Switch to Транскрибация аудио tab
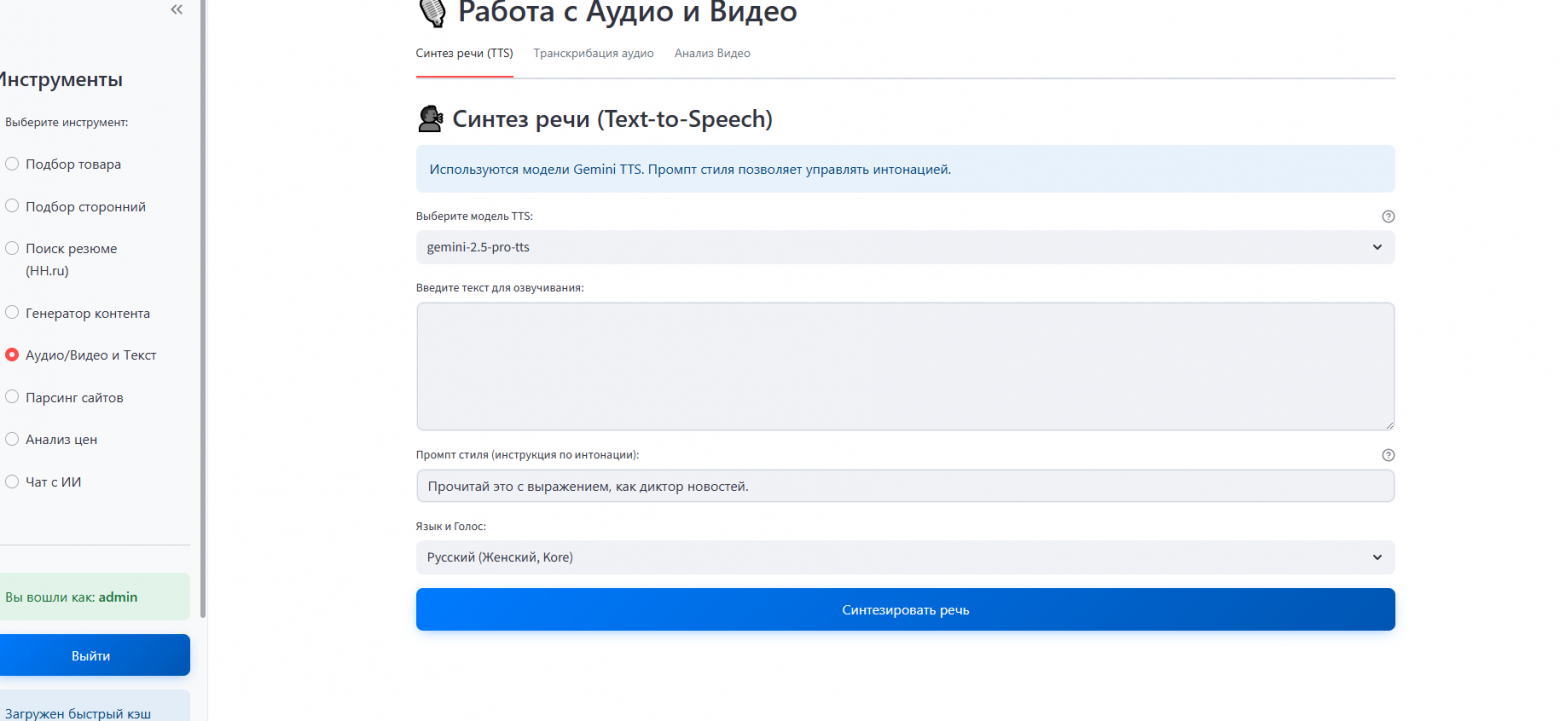The height and width of the screenshot is (721, 1560). pos(593,53)
